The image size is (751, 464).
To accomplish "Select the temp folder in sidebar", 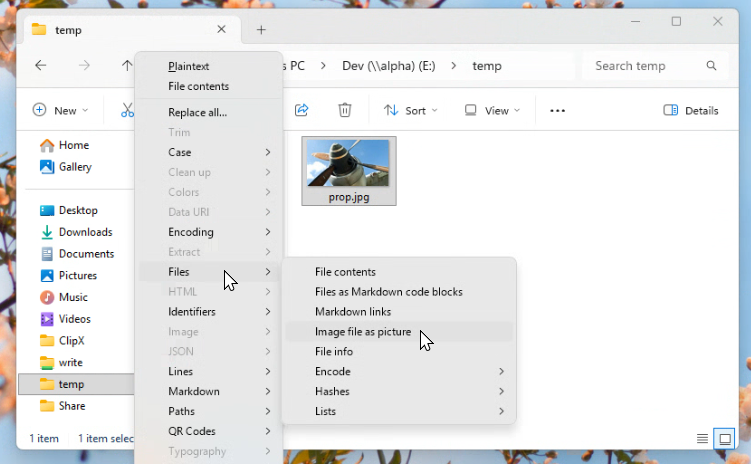I will [x=77, y=384].
